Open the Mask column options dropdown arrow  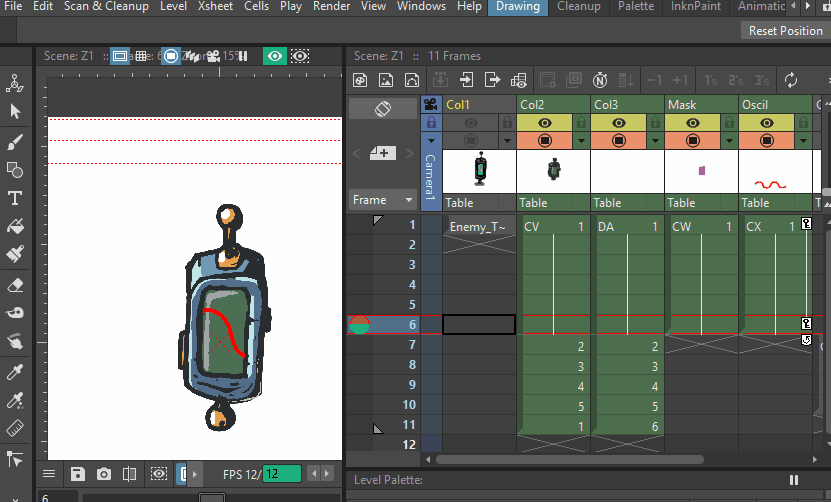click(x=730, y=140)
